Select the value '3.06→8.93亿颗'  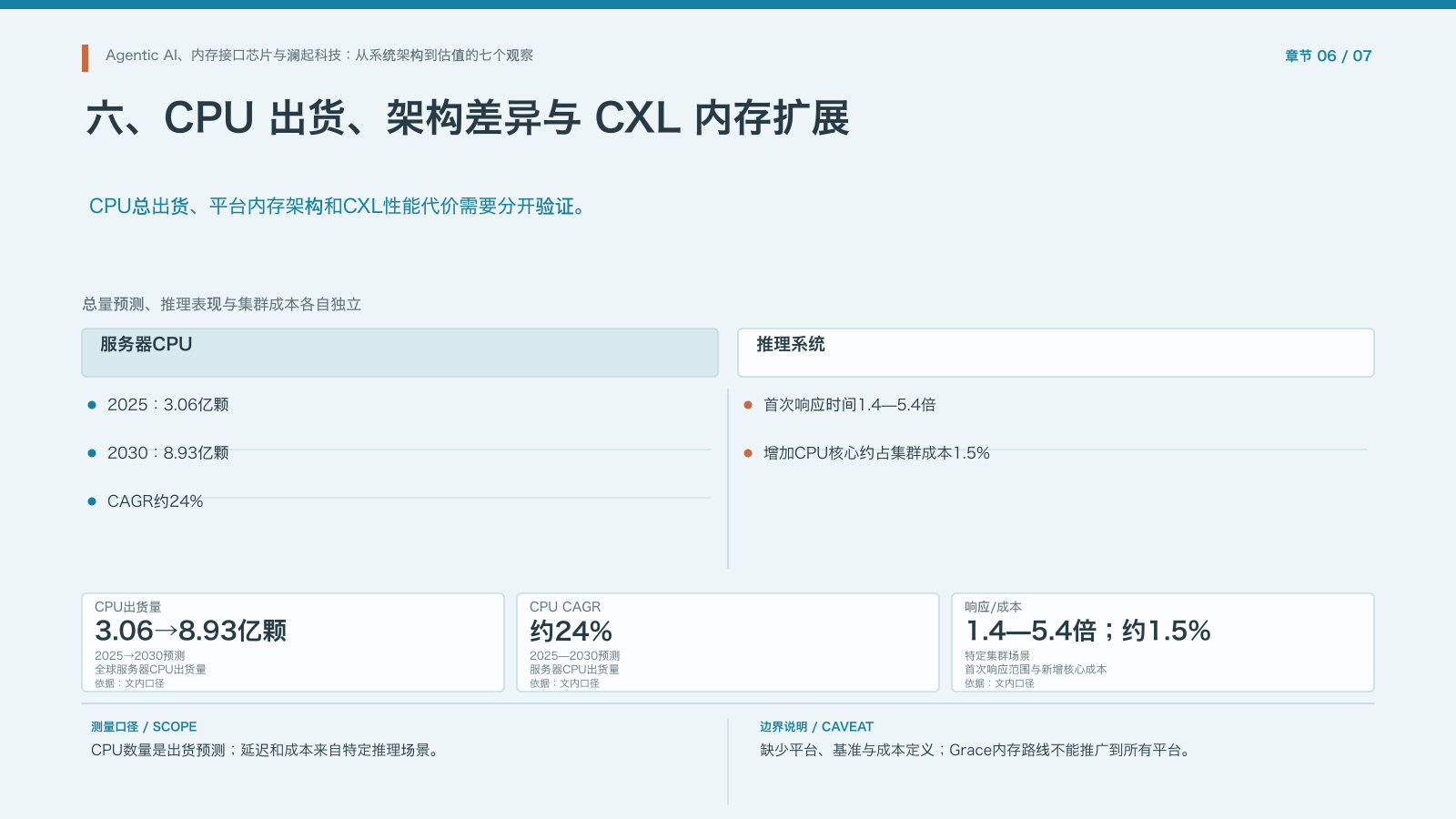tap(191, 631)
